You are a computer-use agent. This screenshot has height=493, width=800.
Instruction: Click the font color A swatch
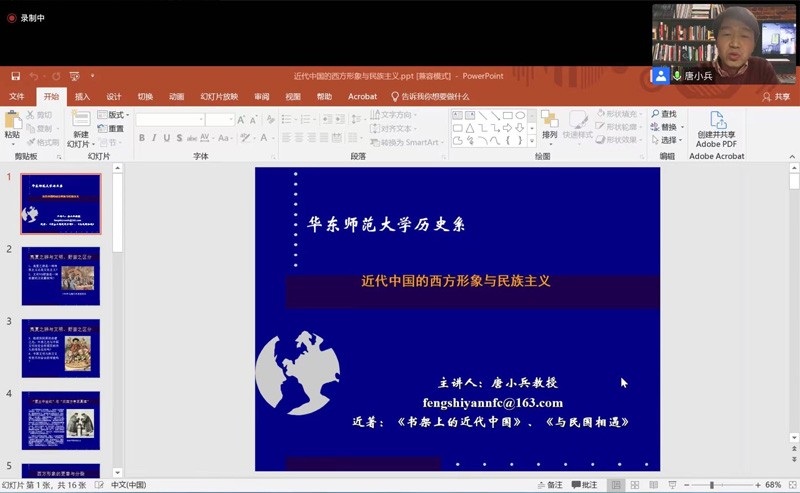[x=264, y=138]
